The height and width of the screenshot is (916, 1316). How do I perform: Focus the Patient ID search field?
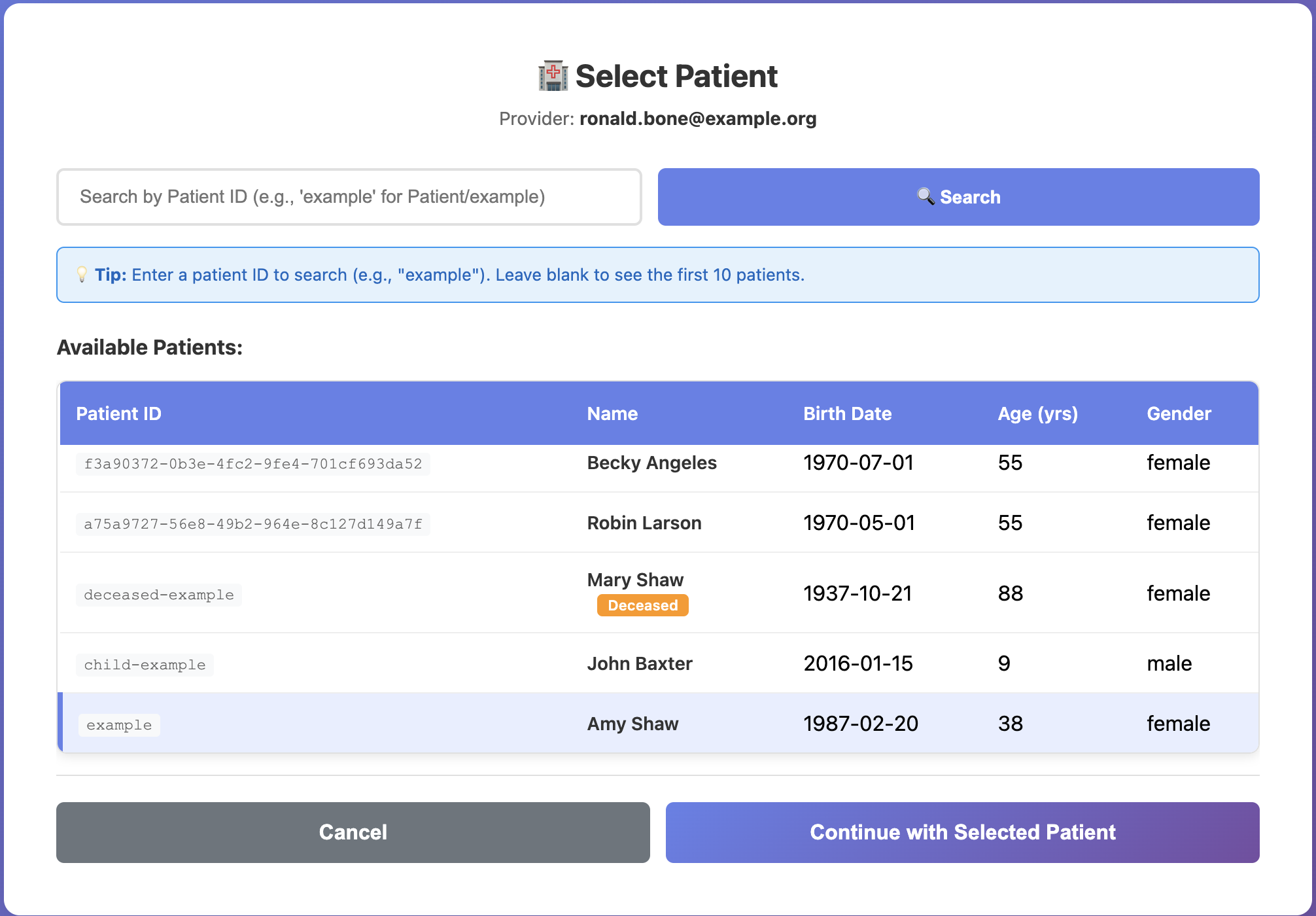click(349, 197)
